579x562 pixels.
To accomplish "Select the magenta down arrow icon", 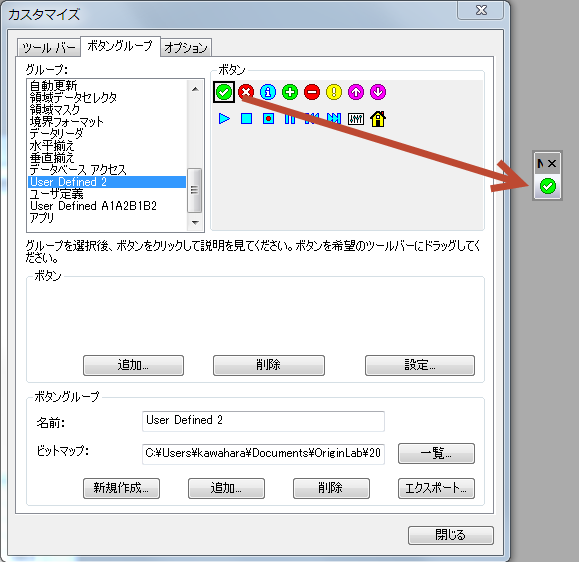I will (378, 92).
